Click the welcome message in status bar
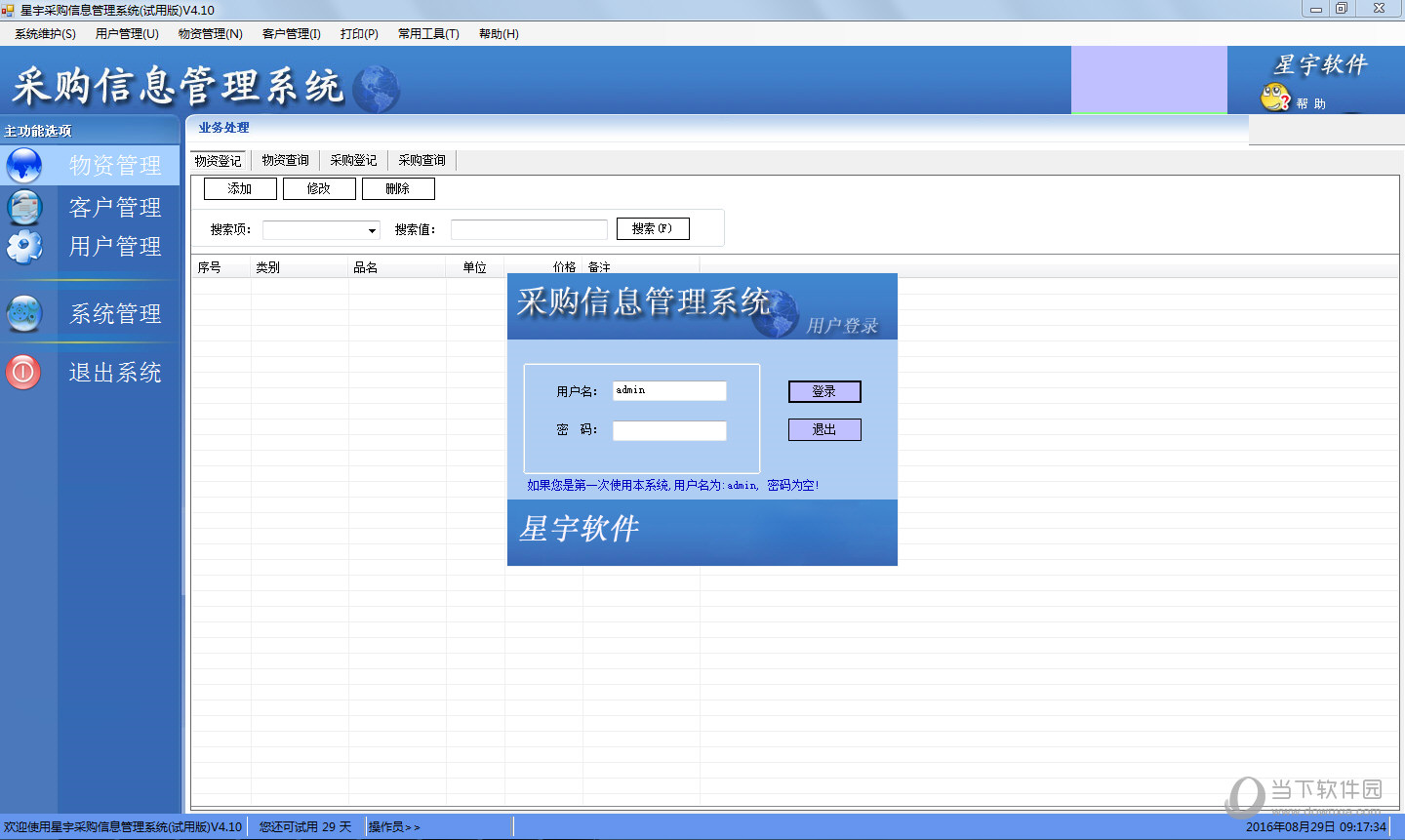Viewport: 1405px width, 840px height. [123, 826]
